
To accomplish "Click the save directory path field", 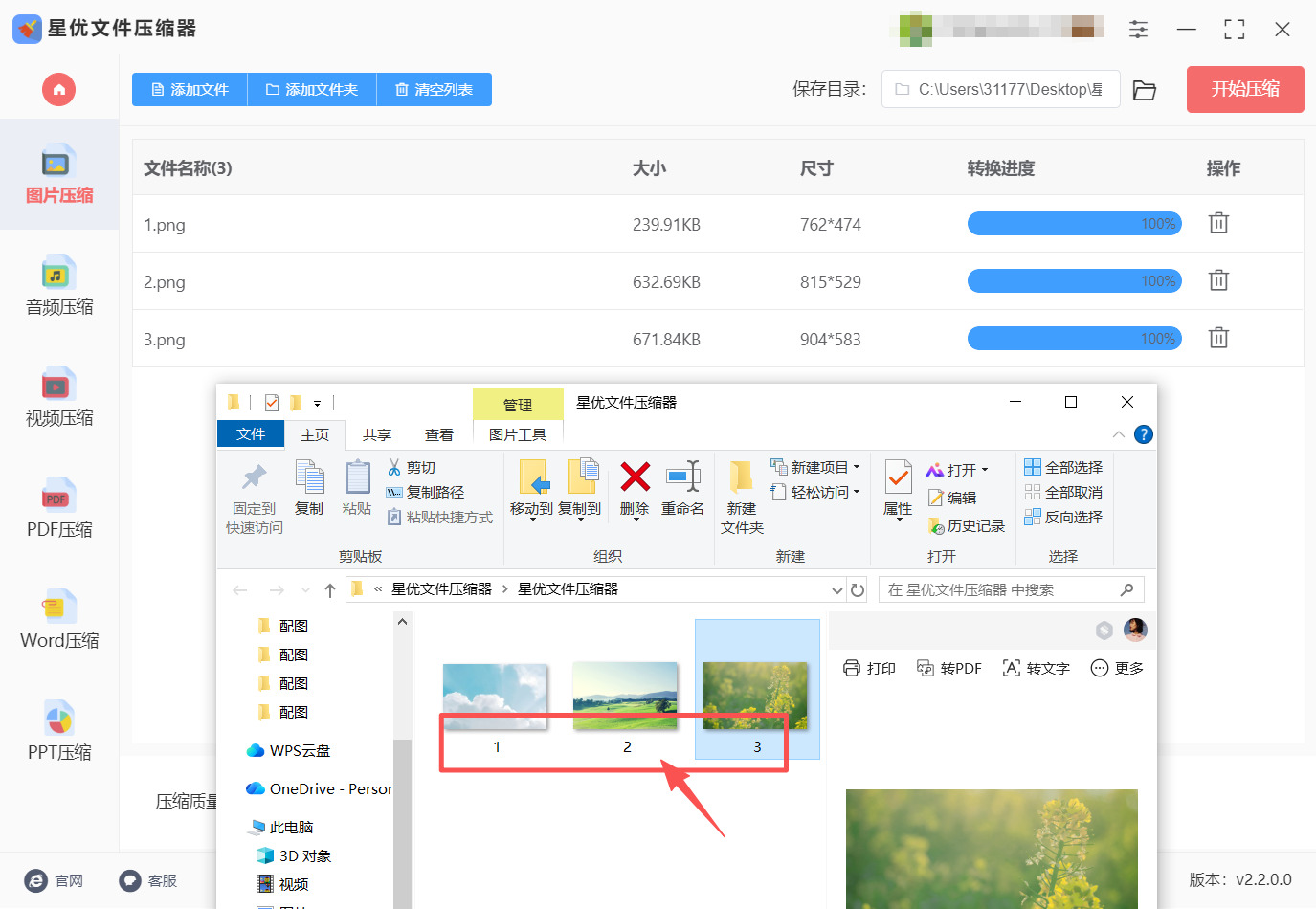I will 1001,90.
